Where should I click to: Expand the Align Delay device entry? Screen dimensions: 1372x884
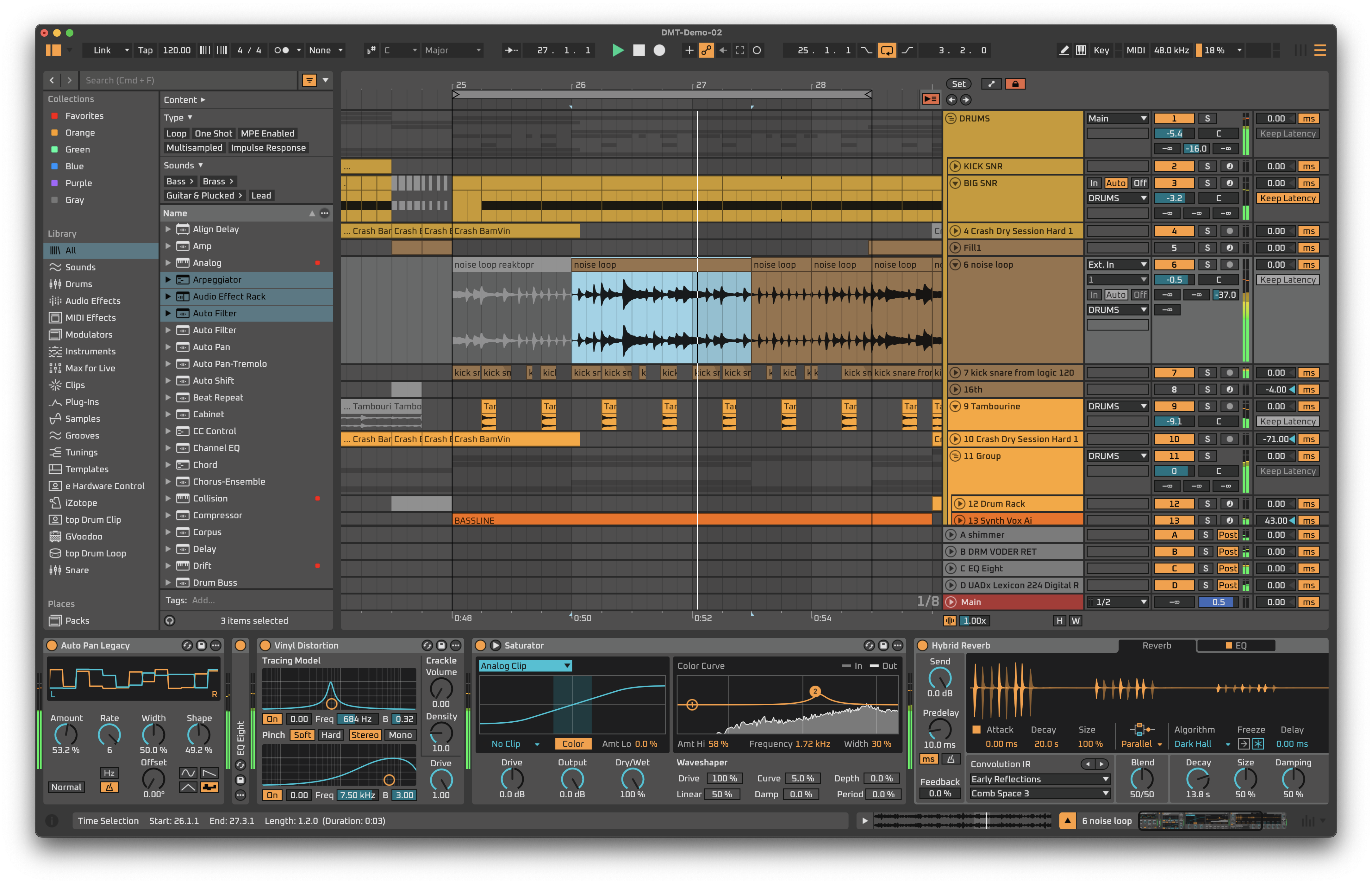click(168, 229)
